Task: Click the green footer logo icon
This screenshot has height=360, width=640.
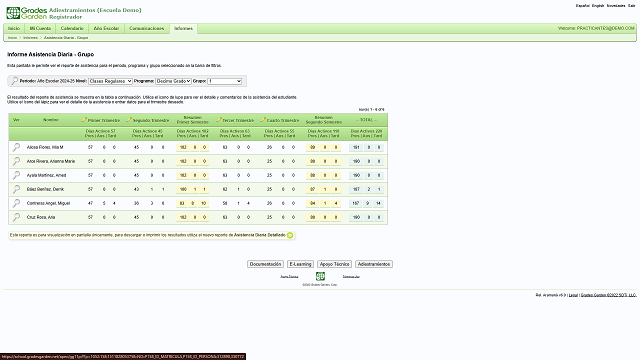Action: click(320, 276)
